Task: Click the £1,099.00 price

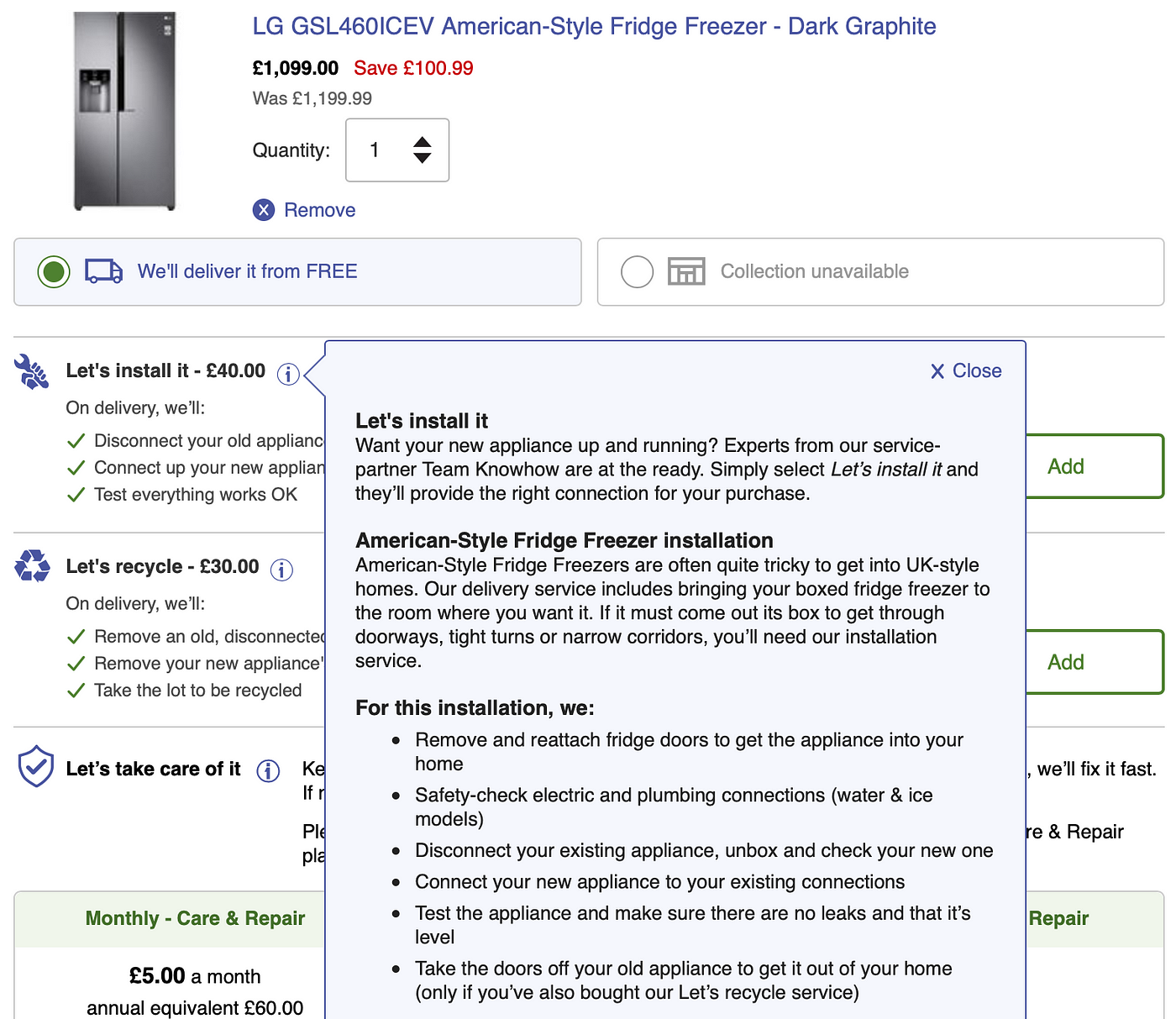Action: pos(296,68)
